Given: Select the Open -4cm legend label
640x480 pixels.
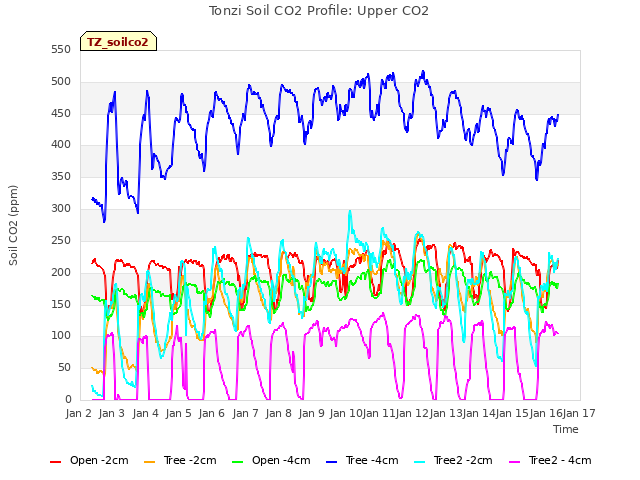Looking at the screenshot, I should tap(281, 460).
